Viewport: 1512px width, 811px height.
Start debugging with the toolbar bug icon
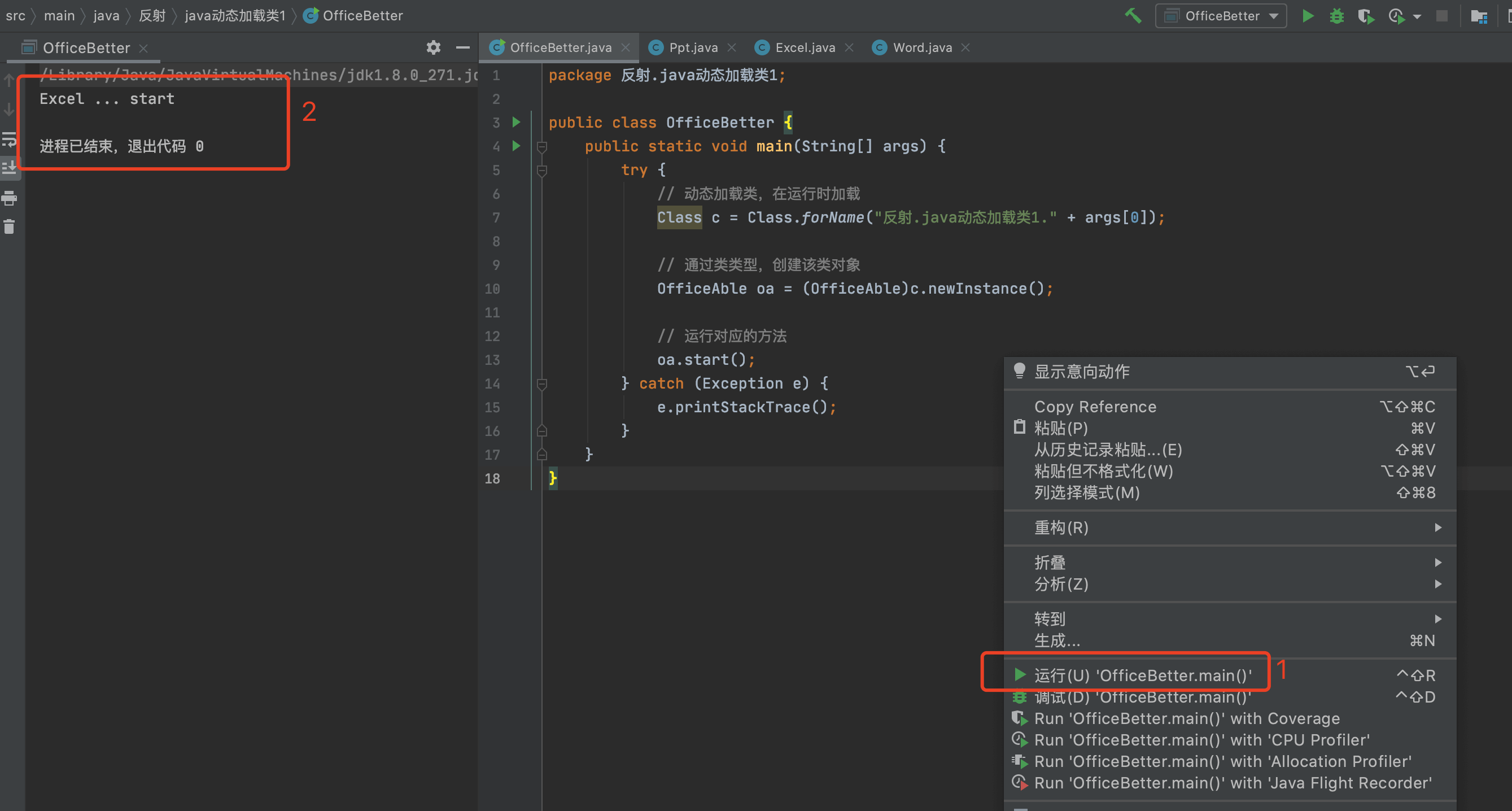pos(1336,16)
